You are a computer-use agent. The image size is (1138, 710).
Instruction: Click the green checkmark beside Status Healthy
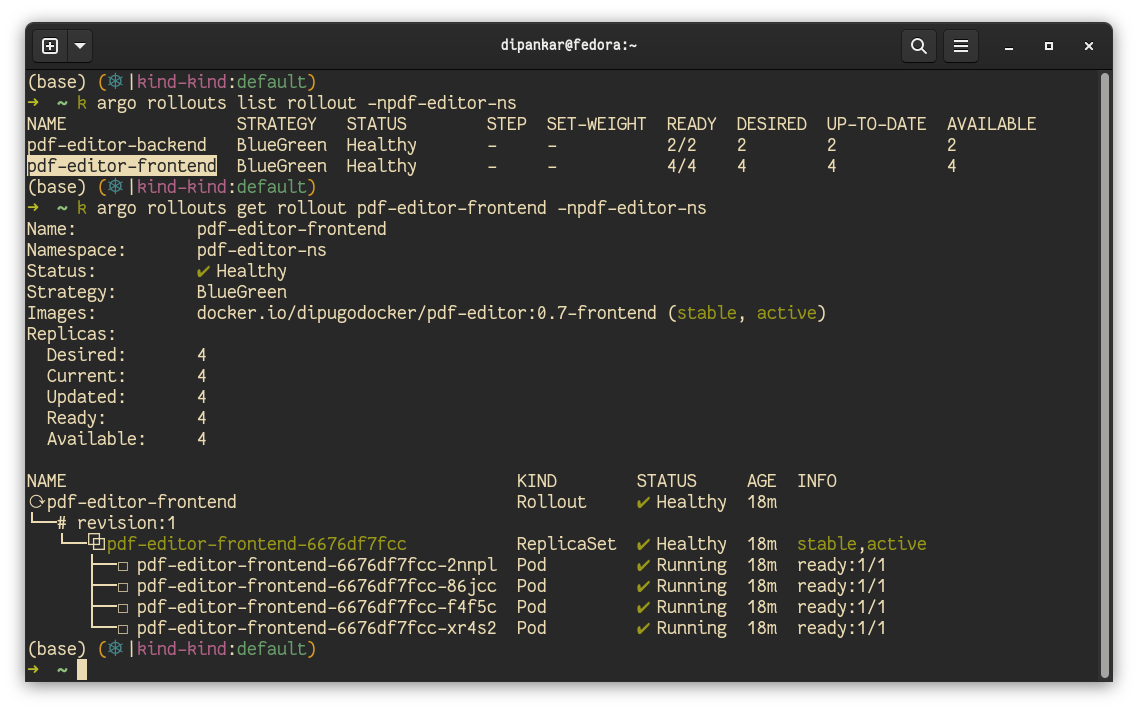tap(203, 272)
